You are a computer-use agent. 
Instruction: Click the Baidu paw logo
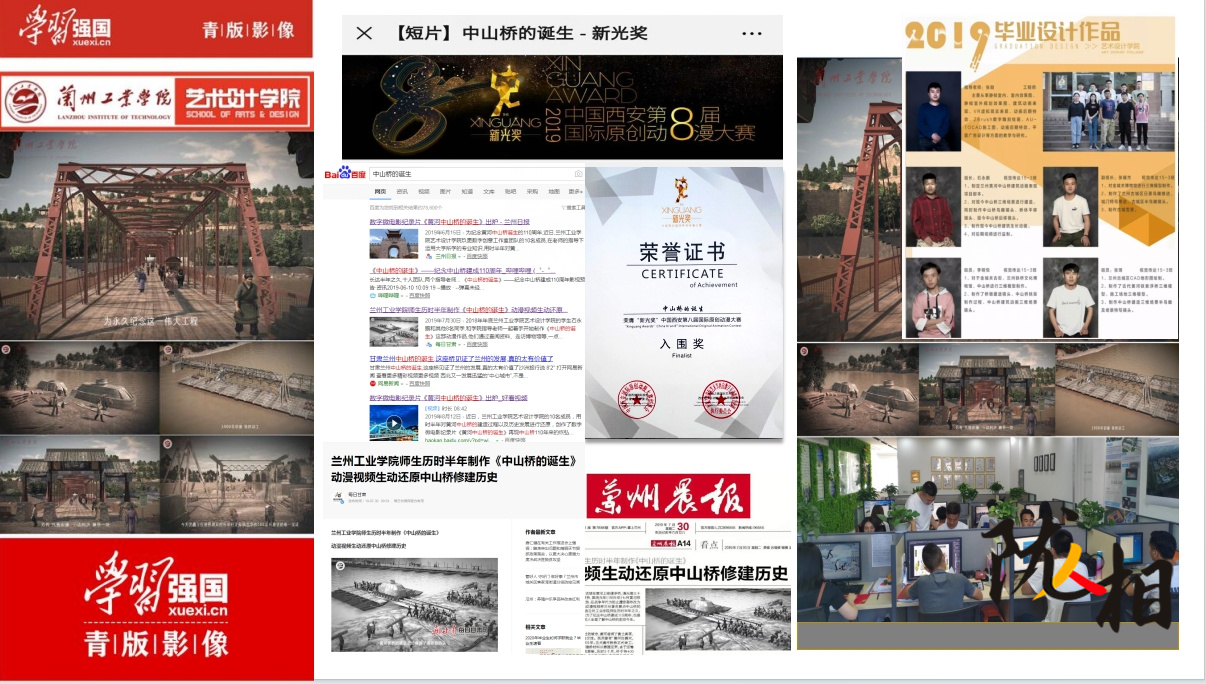pyautogui.click(x=344, y=173)
